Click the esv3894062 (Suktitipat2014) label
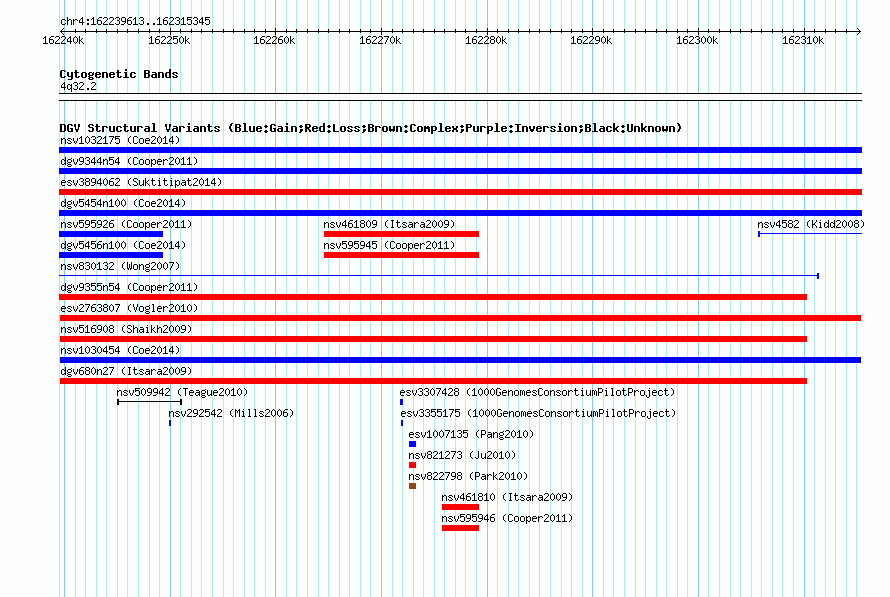 coord(141,182)
